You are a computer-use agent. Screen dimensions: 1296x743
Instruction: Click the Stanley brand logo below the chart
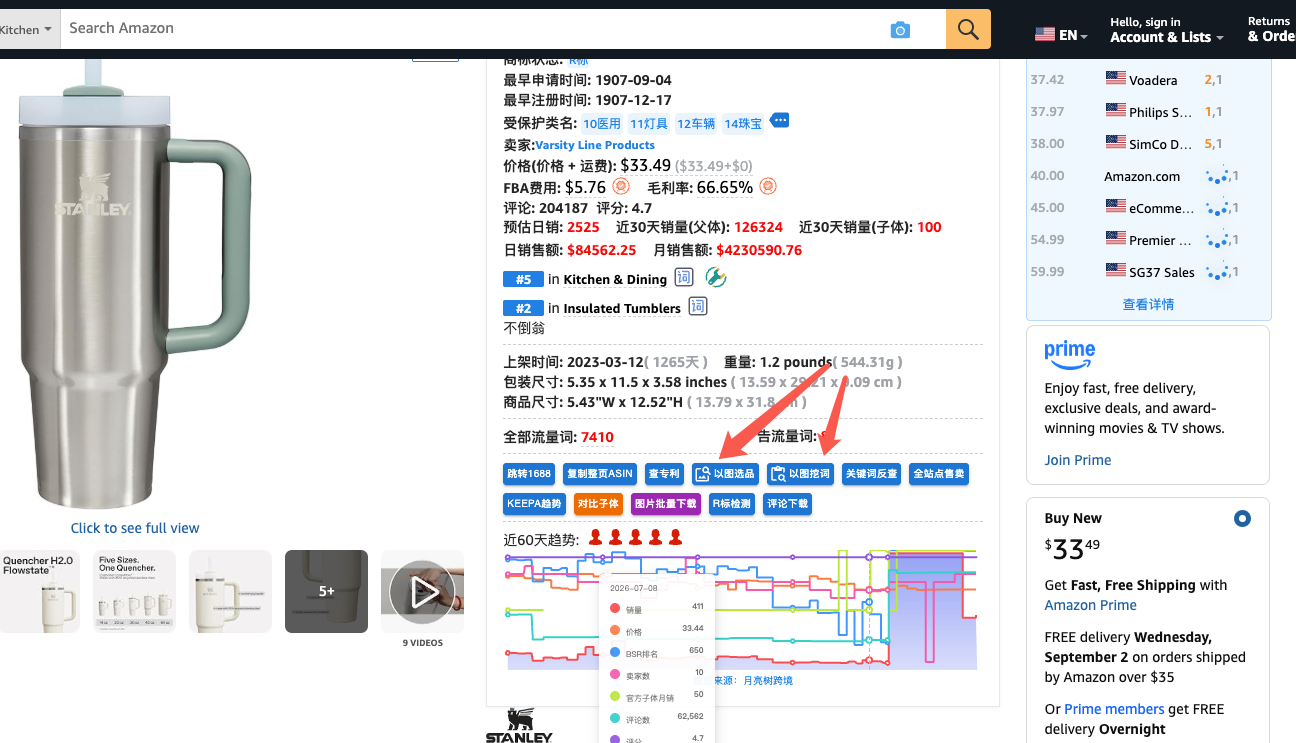tap(519, 726)
